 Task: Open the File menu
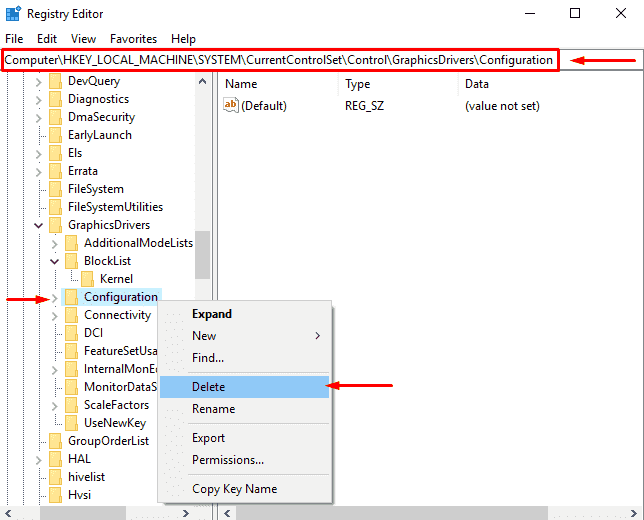pyautogui.click(x=14, y=39)
